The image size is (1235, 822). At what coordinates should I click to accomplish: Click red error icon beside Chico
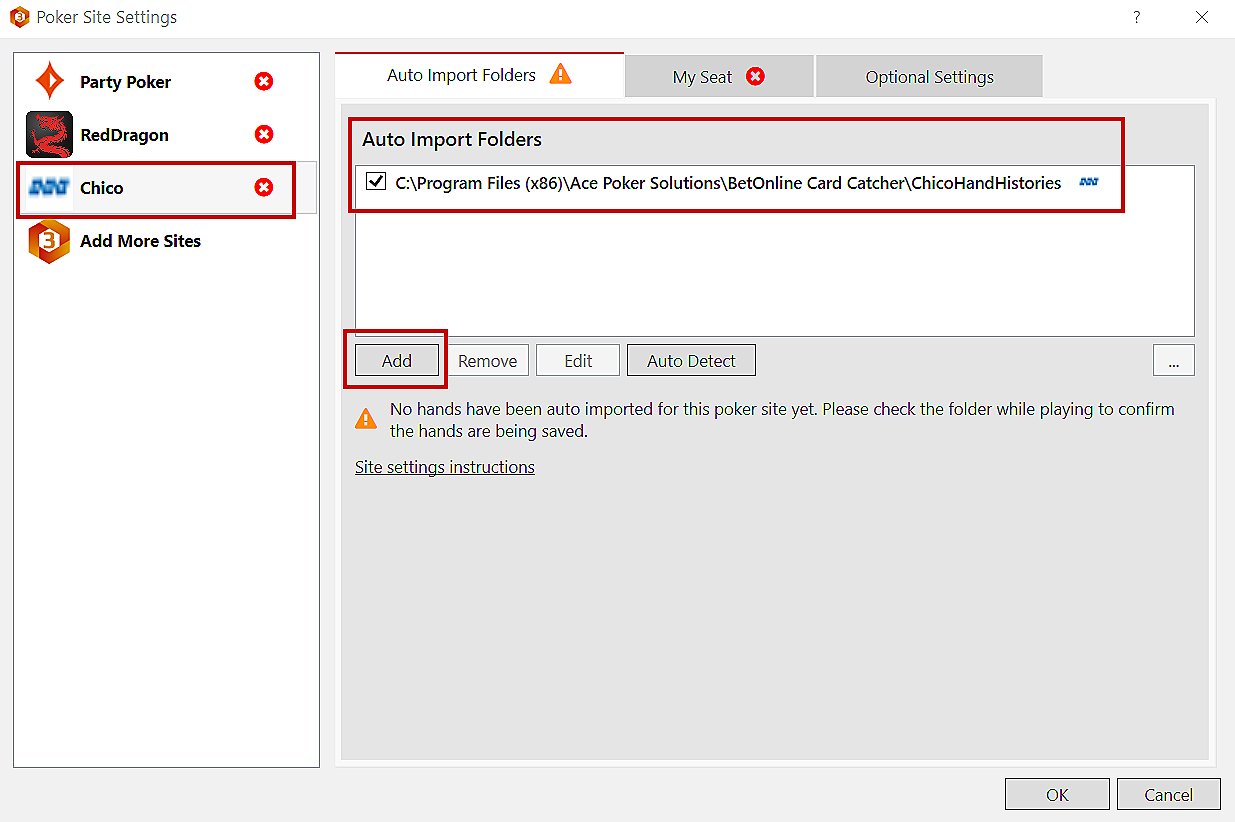point(264,188)
